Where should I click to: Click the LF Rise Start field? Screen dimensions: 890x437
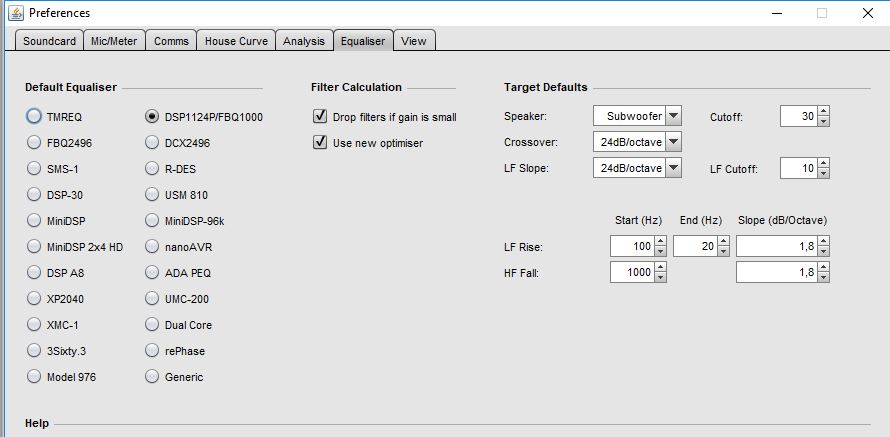click(632, 246)
